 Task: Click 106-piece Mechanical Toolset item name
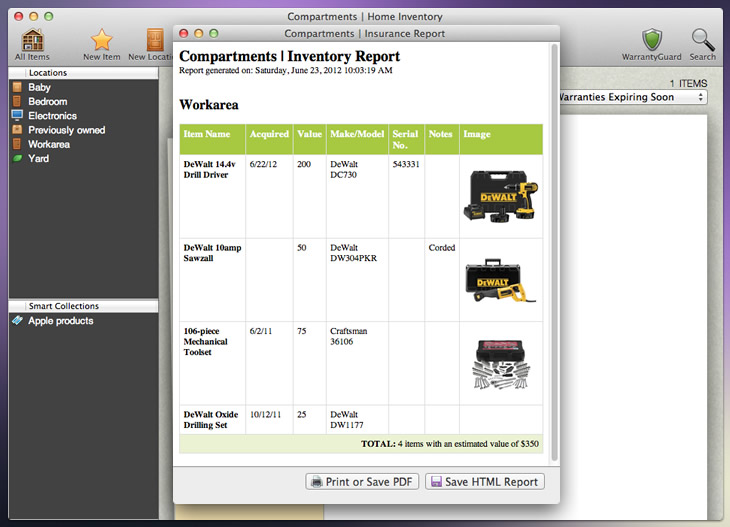point(205,341)
